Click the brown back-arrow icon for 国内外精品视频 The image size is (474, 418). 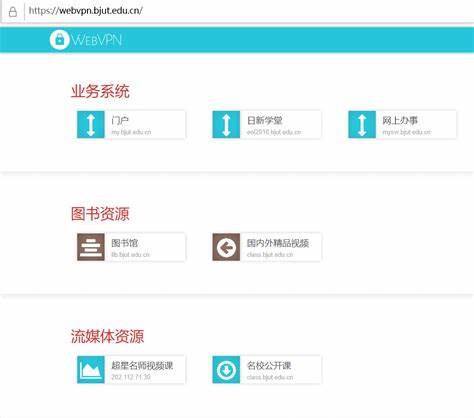(226, 247)
